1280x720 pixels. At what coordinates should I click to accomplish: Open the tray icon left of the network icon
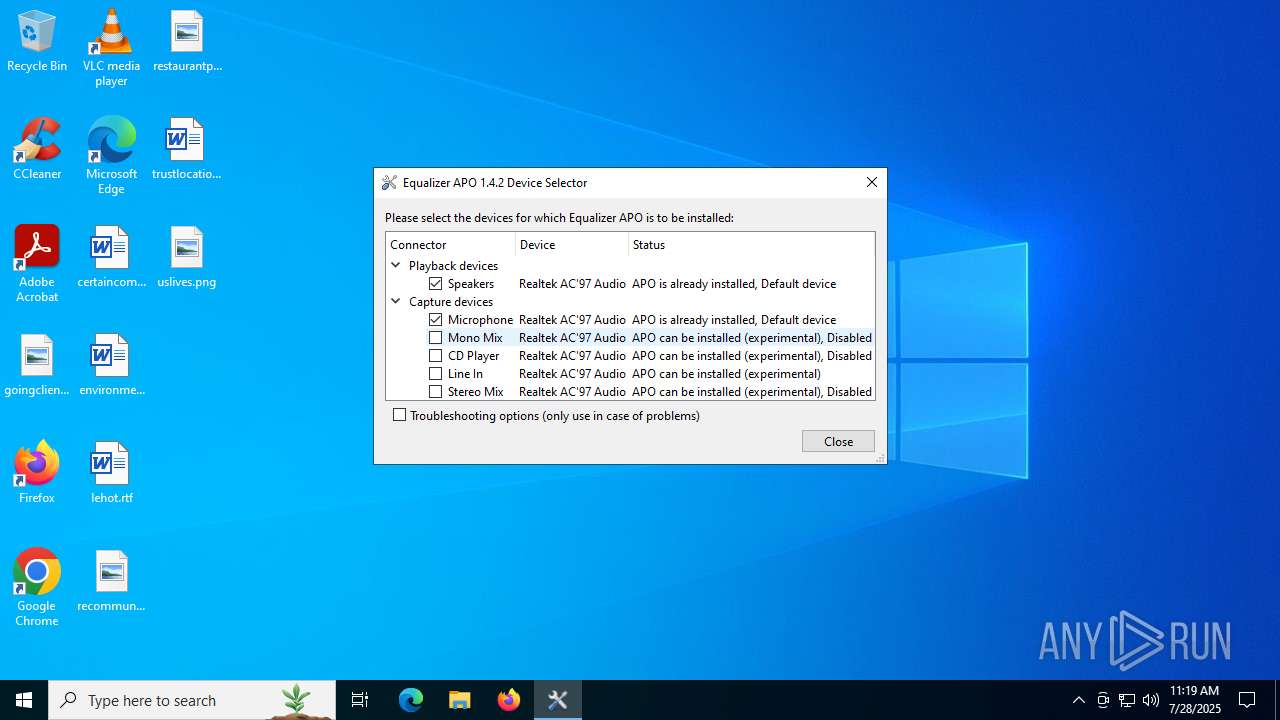1103,700
